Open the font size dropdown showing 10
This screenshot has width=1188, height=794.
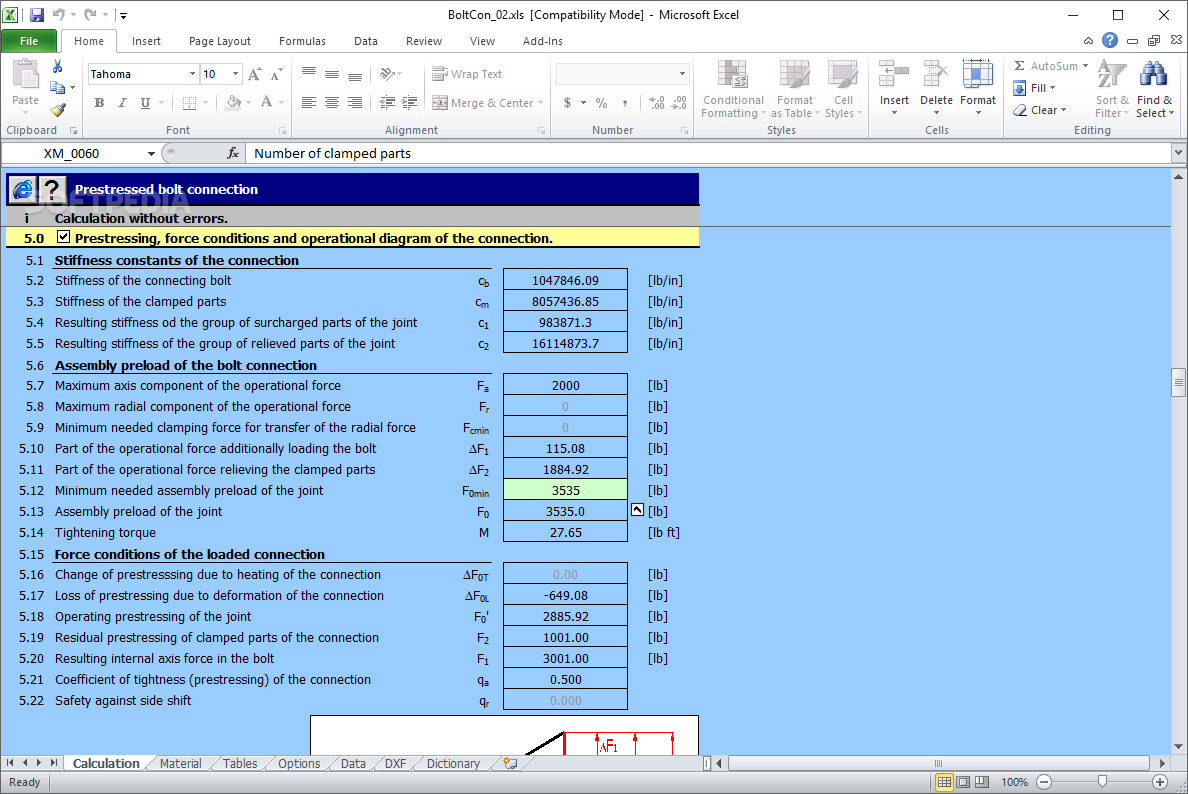click(x=236, y=73)
